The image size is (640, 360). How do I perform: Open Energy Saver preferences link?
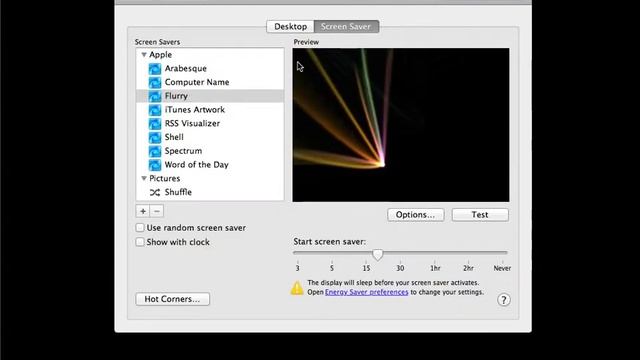click(367, 292)
